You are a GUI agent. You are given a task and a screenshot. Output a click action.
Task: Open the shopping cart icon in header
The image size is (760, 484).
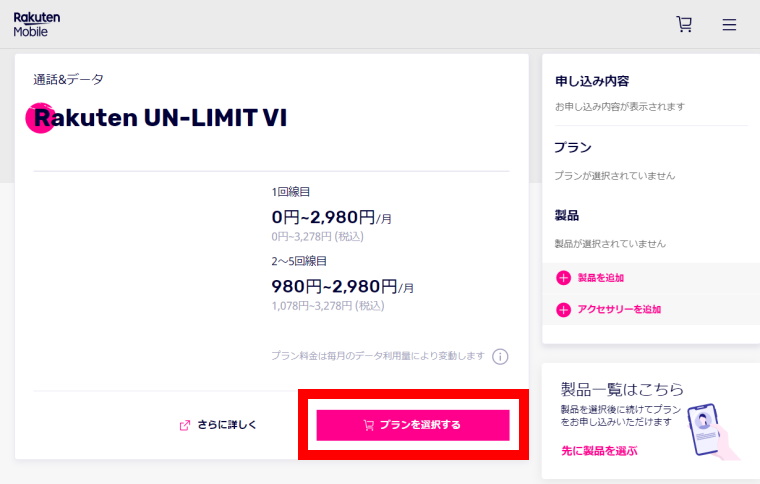pyautogui.click(x=684, y=25)
